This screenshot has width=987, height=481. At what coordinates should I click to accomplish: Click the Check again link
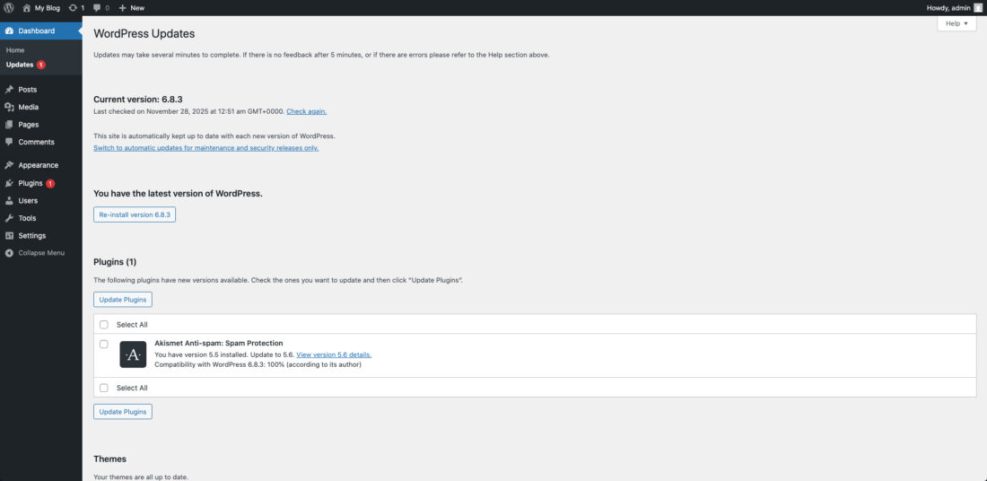coord(307,111)
